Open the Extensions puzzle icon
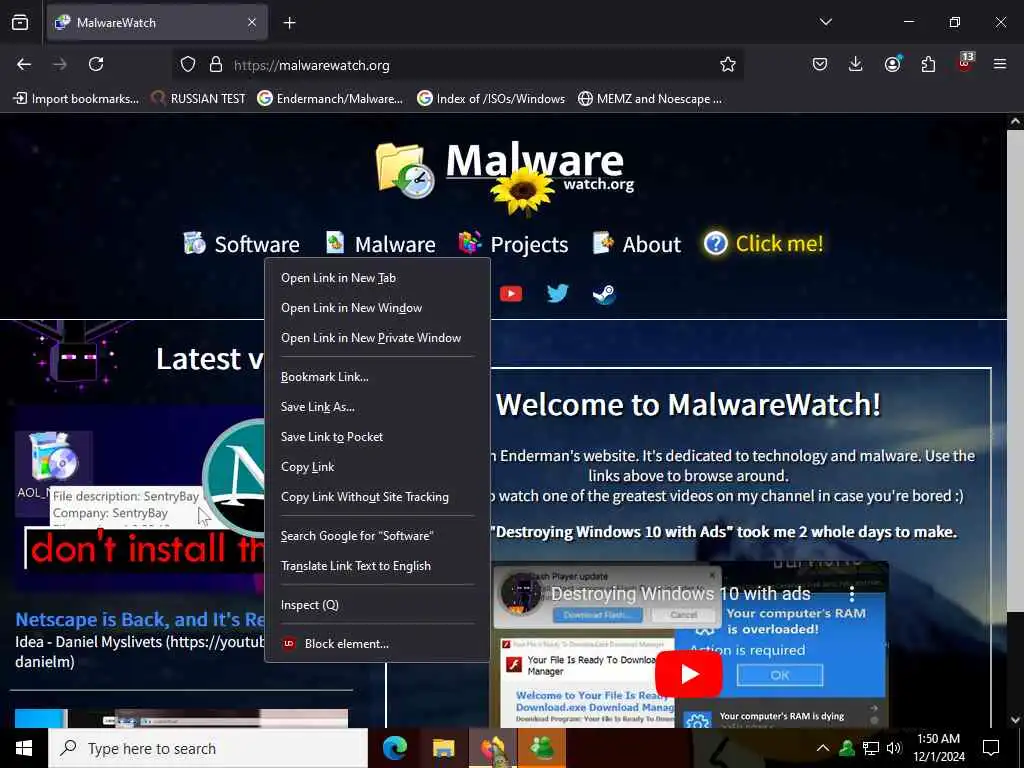Viewport: 1024px width, 768px height. click(928, 64)
